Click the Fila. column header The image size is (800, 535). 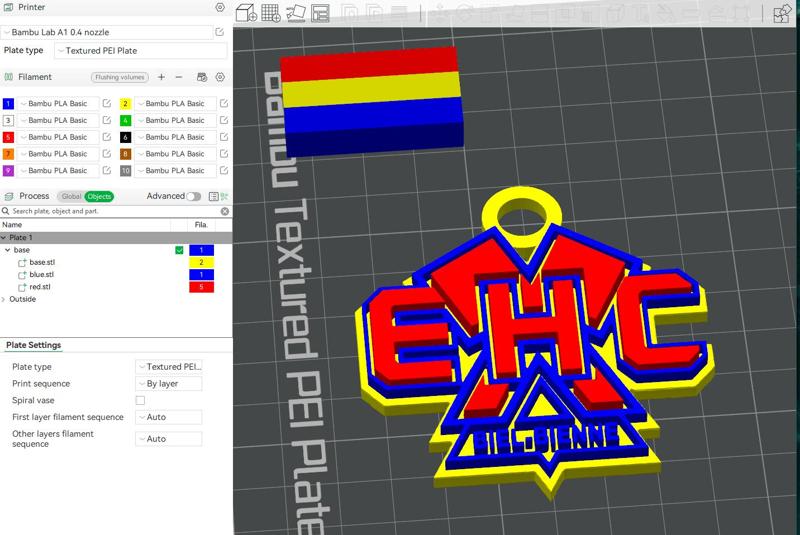[201, 225]
